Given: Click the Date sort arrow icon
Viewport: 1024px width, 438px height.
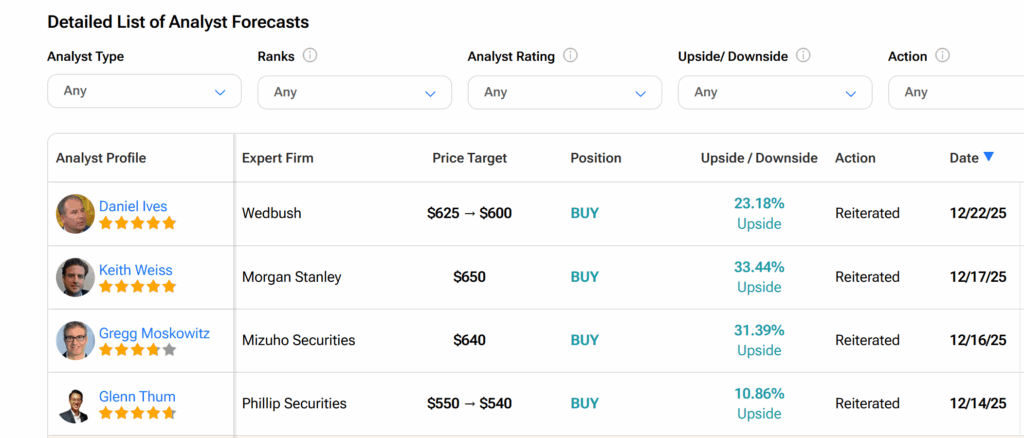Looking at the screenshot, I should [989, 157].
